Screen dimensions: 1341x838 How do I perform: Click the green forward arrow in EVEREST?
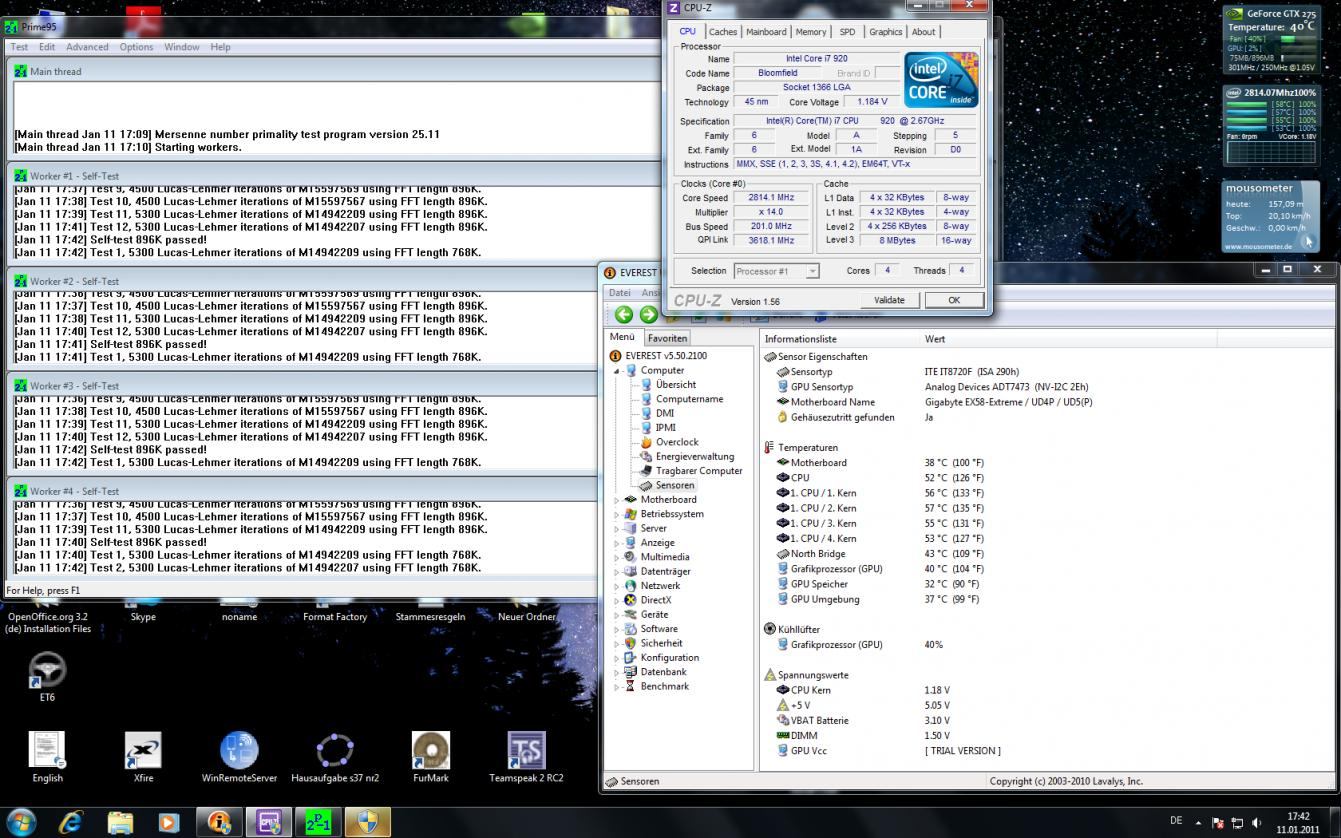[648, 314]
